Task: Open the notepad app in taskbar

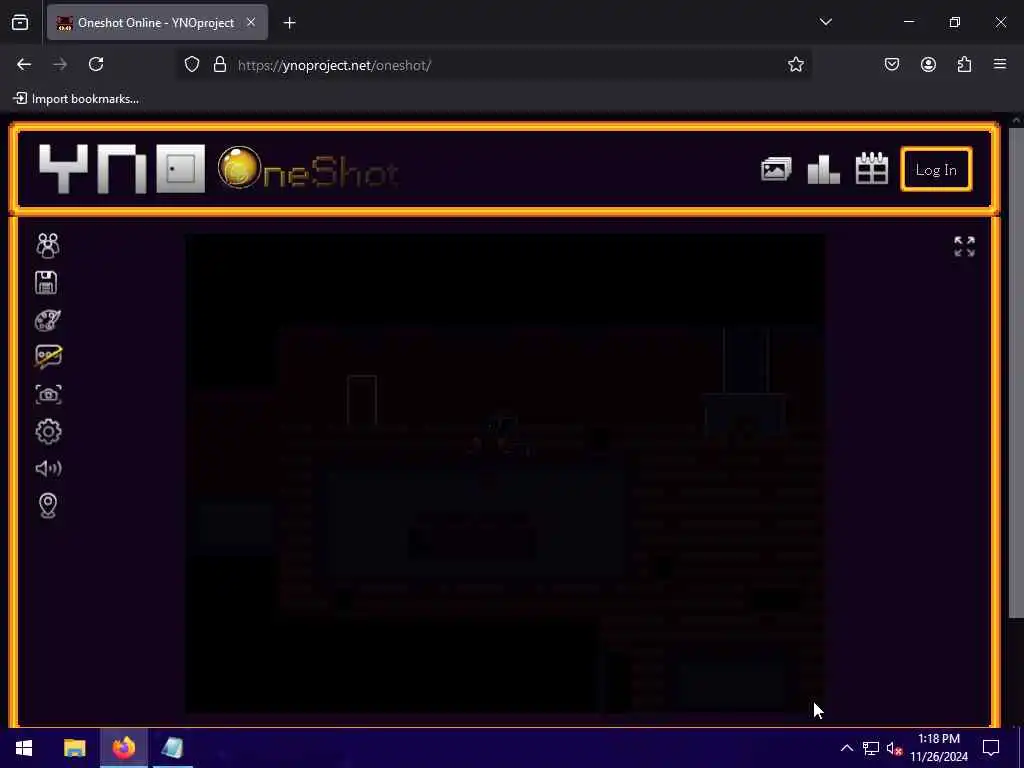Action: click(172, 748)
